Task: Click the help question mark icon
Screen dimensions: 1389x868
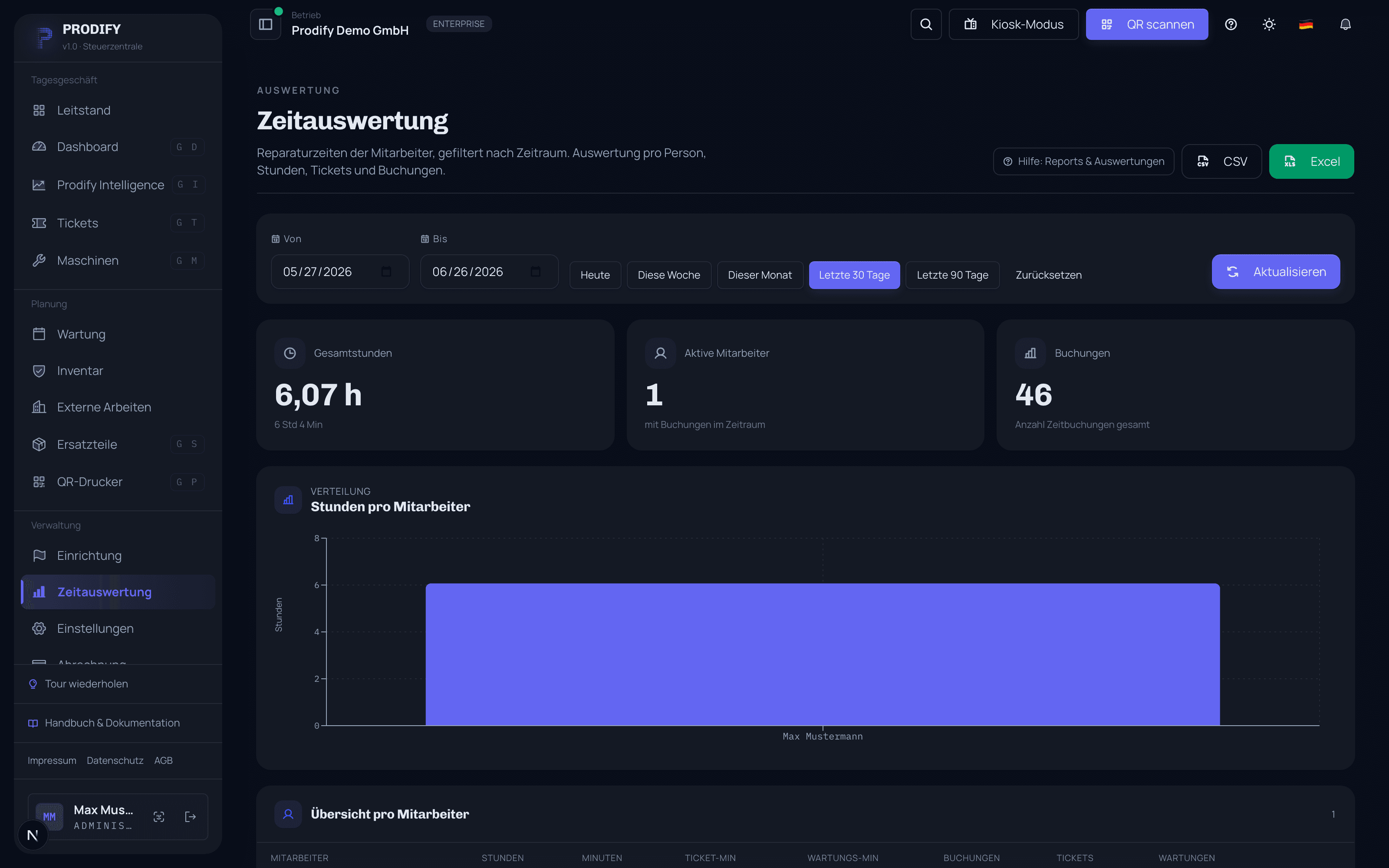Action: (1231, 24)
